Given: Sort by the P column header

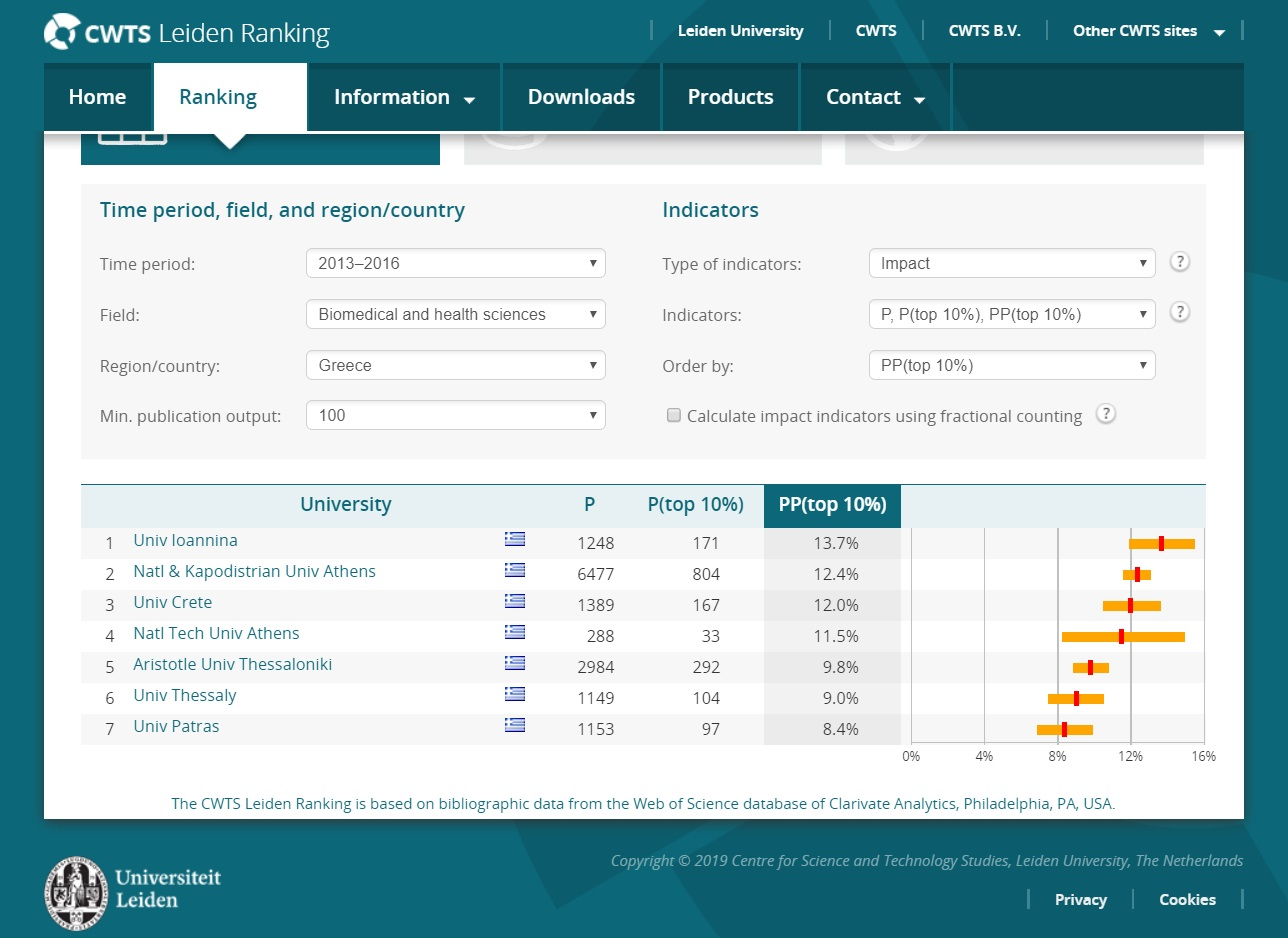Looking at the screenshot, I should pyautogui.click(x=589, y=505).
